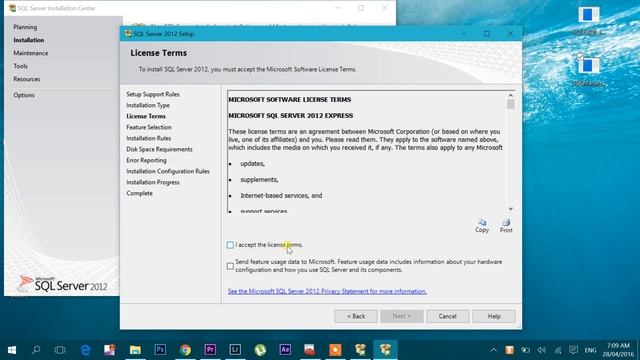Show hidden system tray icons
This screenshot has height=360, width=640.
493,350
